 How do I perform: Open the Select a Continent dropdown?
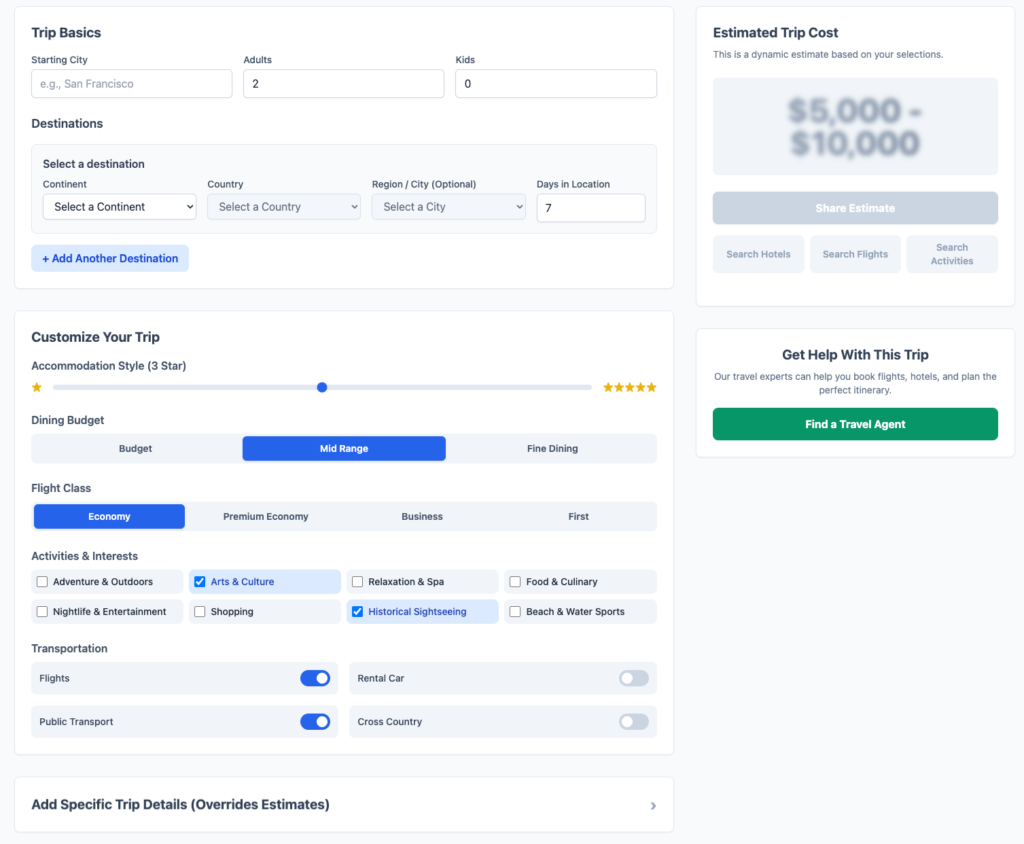(x=120, y=207)
